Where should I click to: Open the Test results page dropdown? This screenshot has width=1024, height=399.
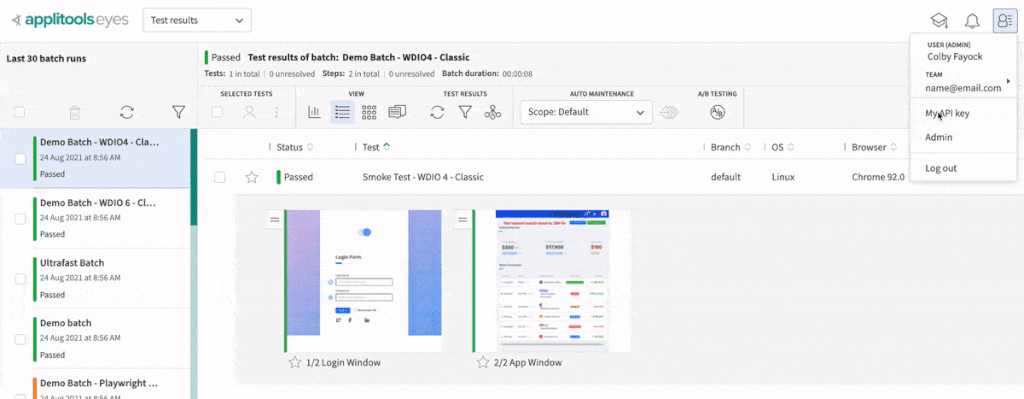coord(197,20)
